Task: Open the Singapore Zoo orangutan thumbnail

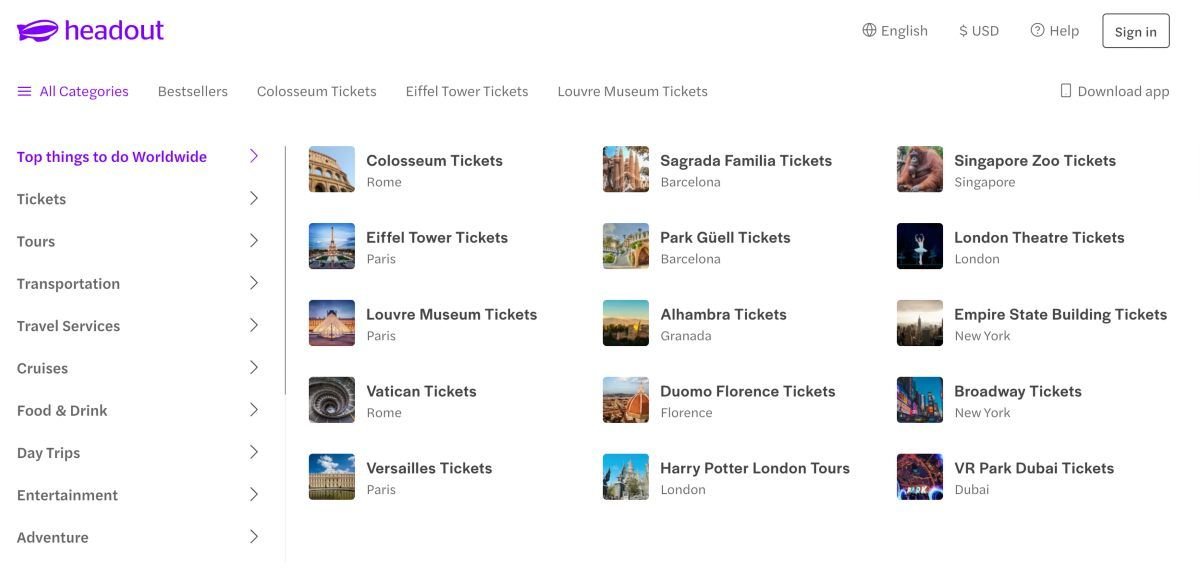Action: click(x=920, y=170)
